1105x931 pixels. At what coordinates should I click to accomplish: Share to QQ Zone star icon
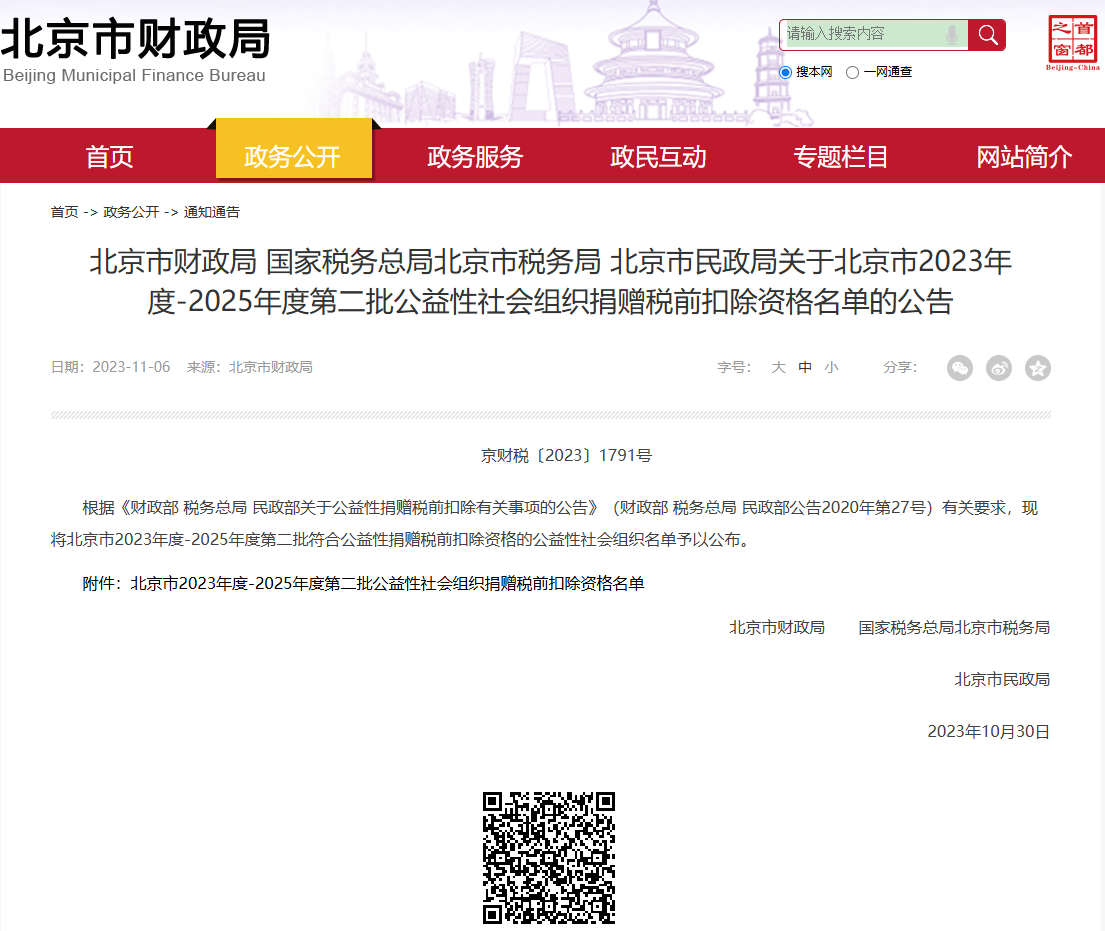[1038, 368]
